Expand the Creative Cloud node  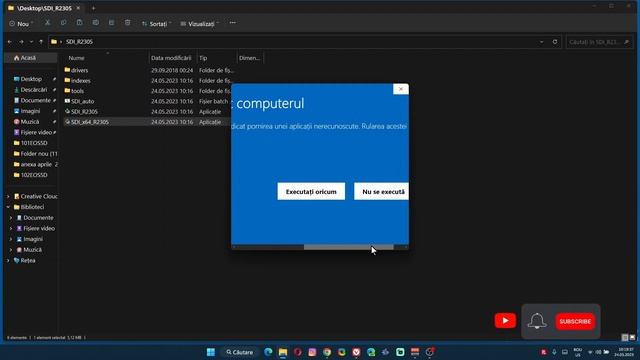(8, 196)
